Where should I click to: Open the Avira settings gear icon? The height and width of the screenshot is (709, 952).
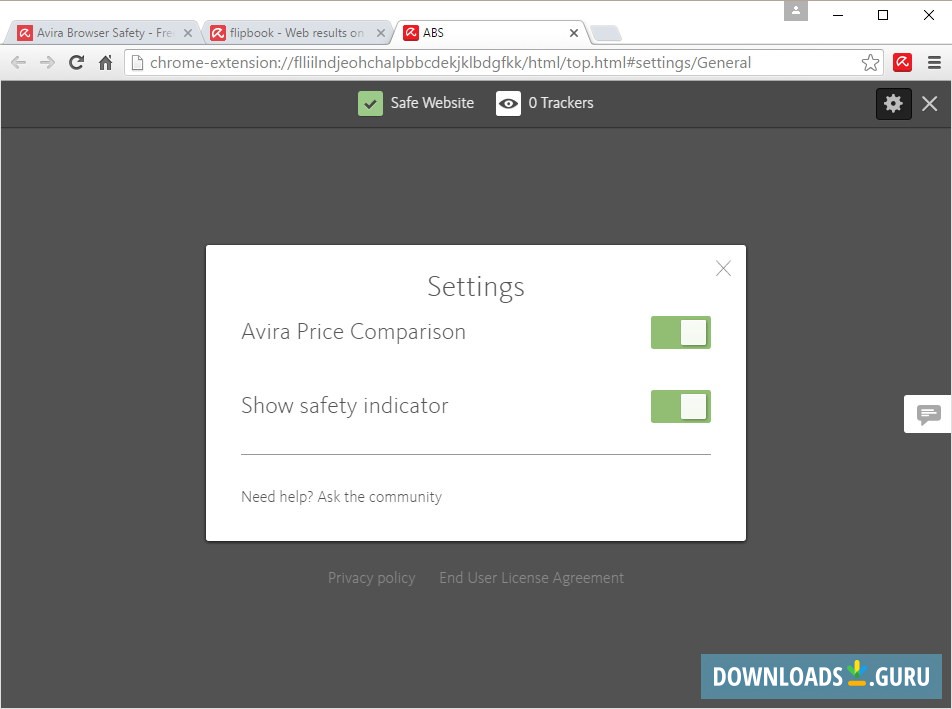pos(893,103)
